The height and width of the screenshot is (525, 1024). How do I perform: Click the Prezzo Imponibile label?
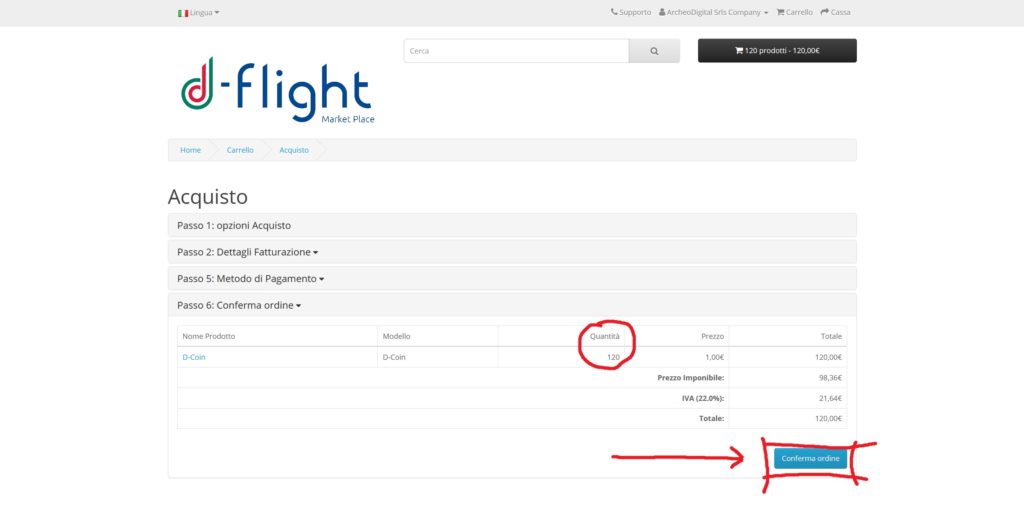(x=691, y=377)
